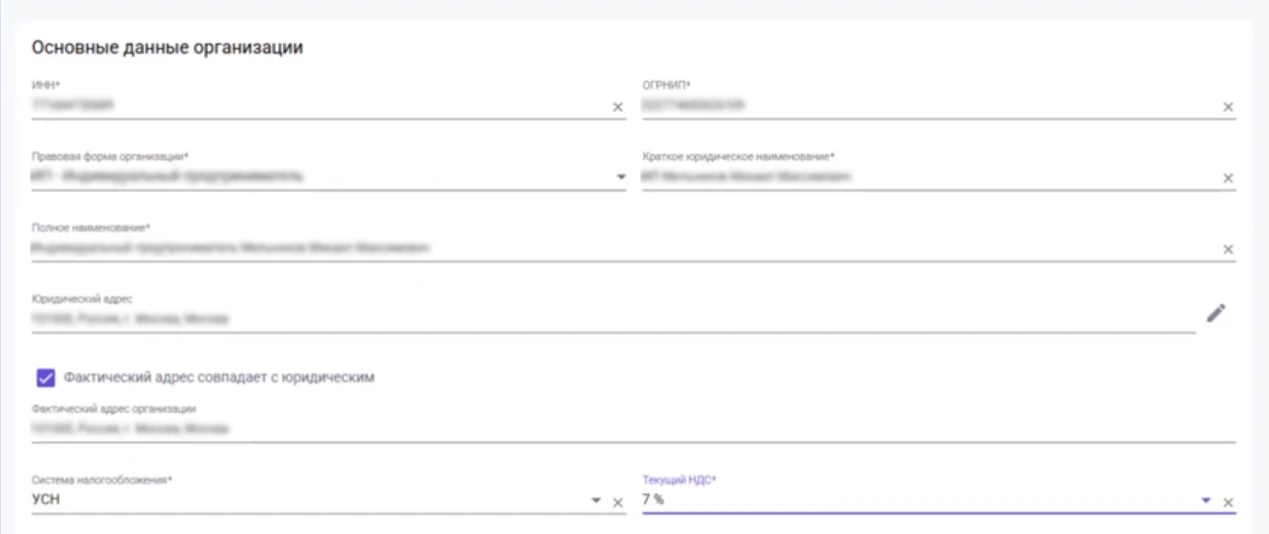The image size is (1269, 534).
Task: Click into the ИНН input field
Action: pos(300,104)
